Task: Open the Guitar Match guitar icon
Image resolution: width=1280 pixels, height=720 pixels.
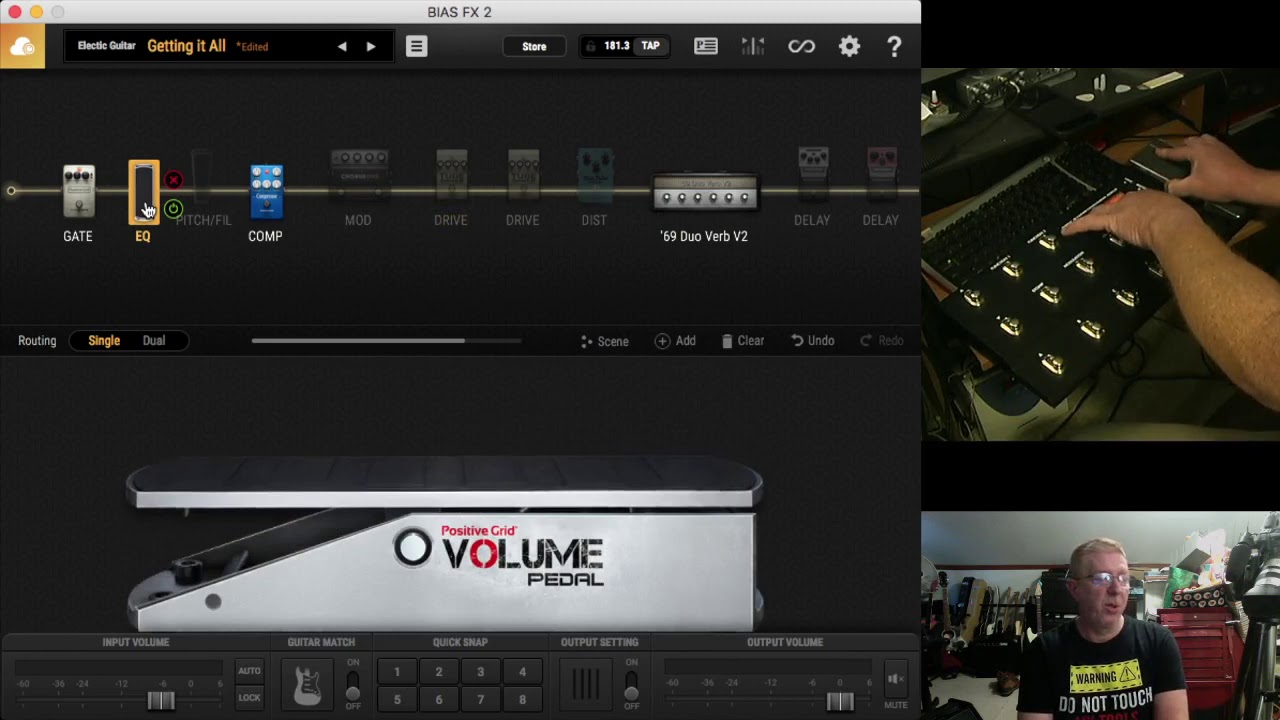Action: click(x=307, y=685)
